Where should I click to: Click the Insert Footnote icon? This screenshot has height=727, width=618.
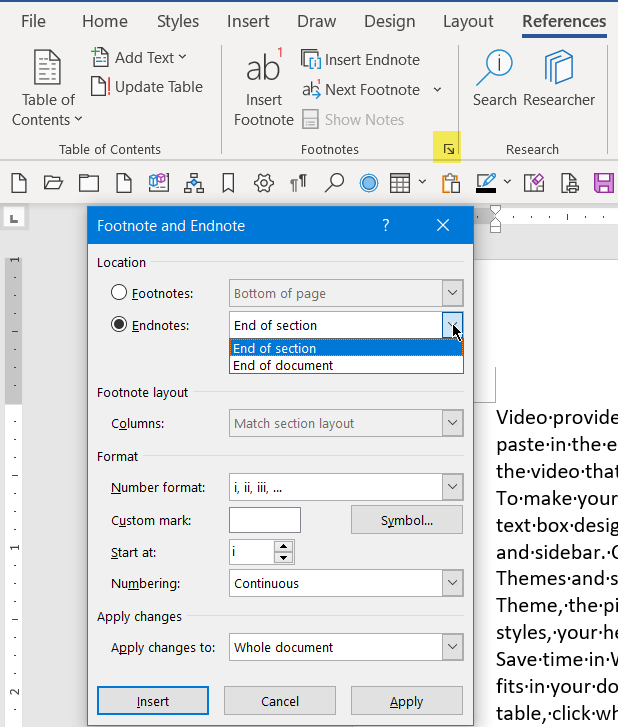(x=263, y=66)
